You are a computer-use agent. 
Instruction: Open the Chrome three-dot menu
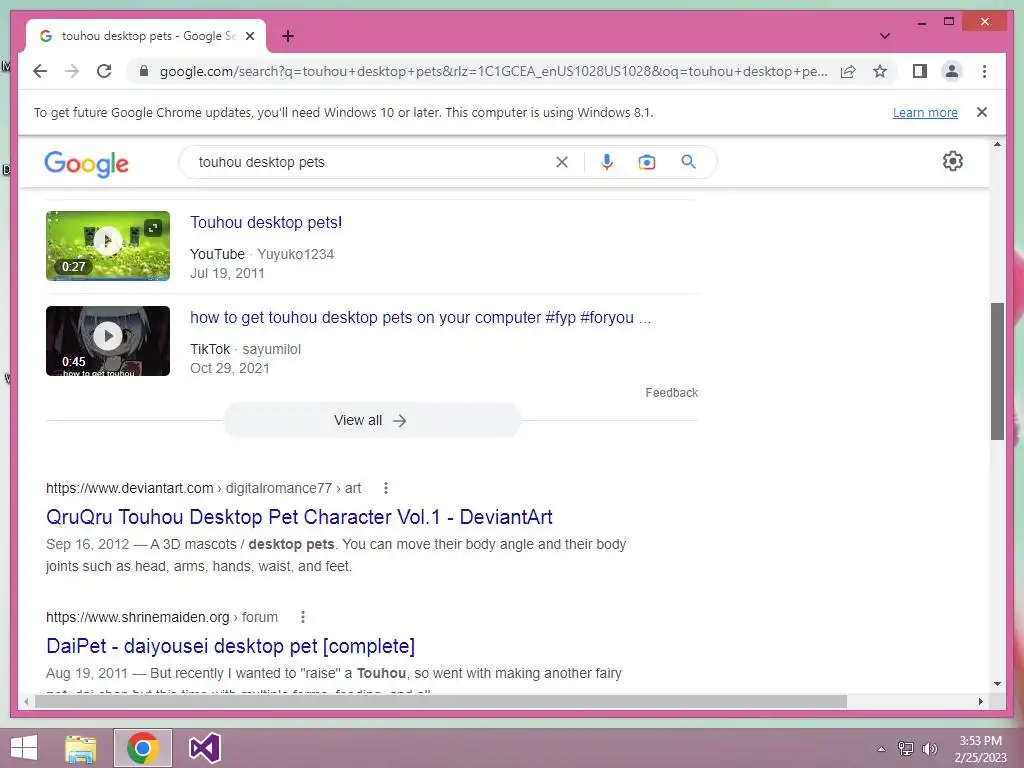coord(984,71)
